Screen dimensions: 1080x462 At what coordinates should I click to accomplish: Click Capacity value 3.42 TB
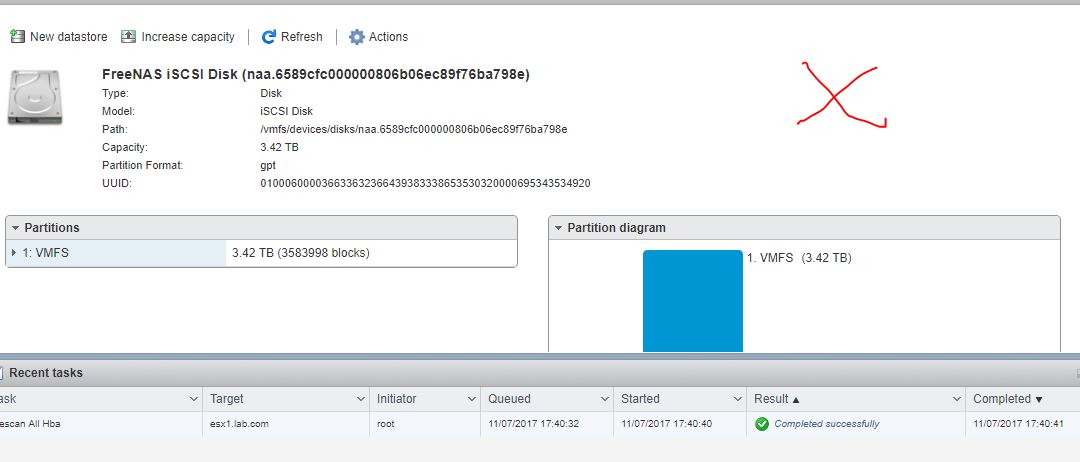point(279,147)
